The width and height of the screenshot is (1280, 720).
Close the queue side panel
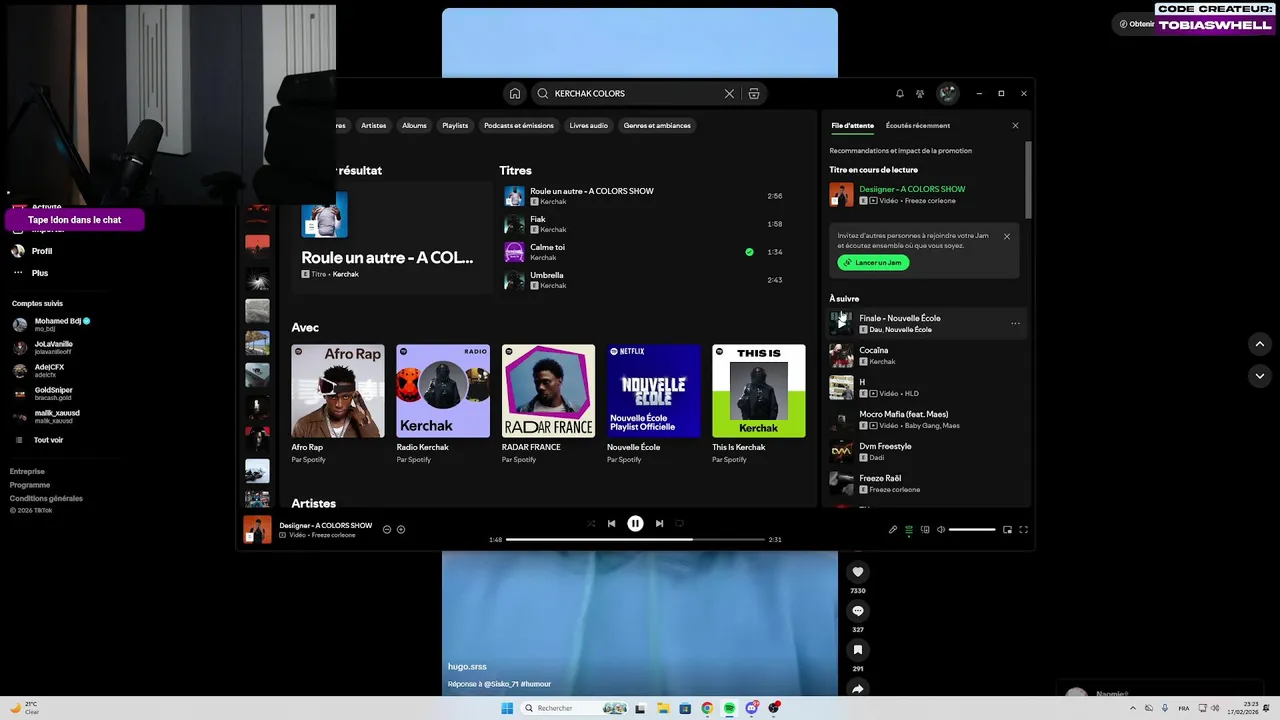coord(1015,126)
